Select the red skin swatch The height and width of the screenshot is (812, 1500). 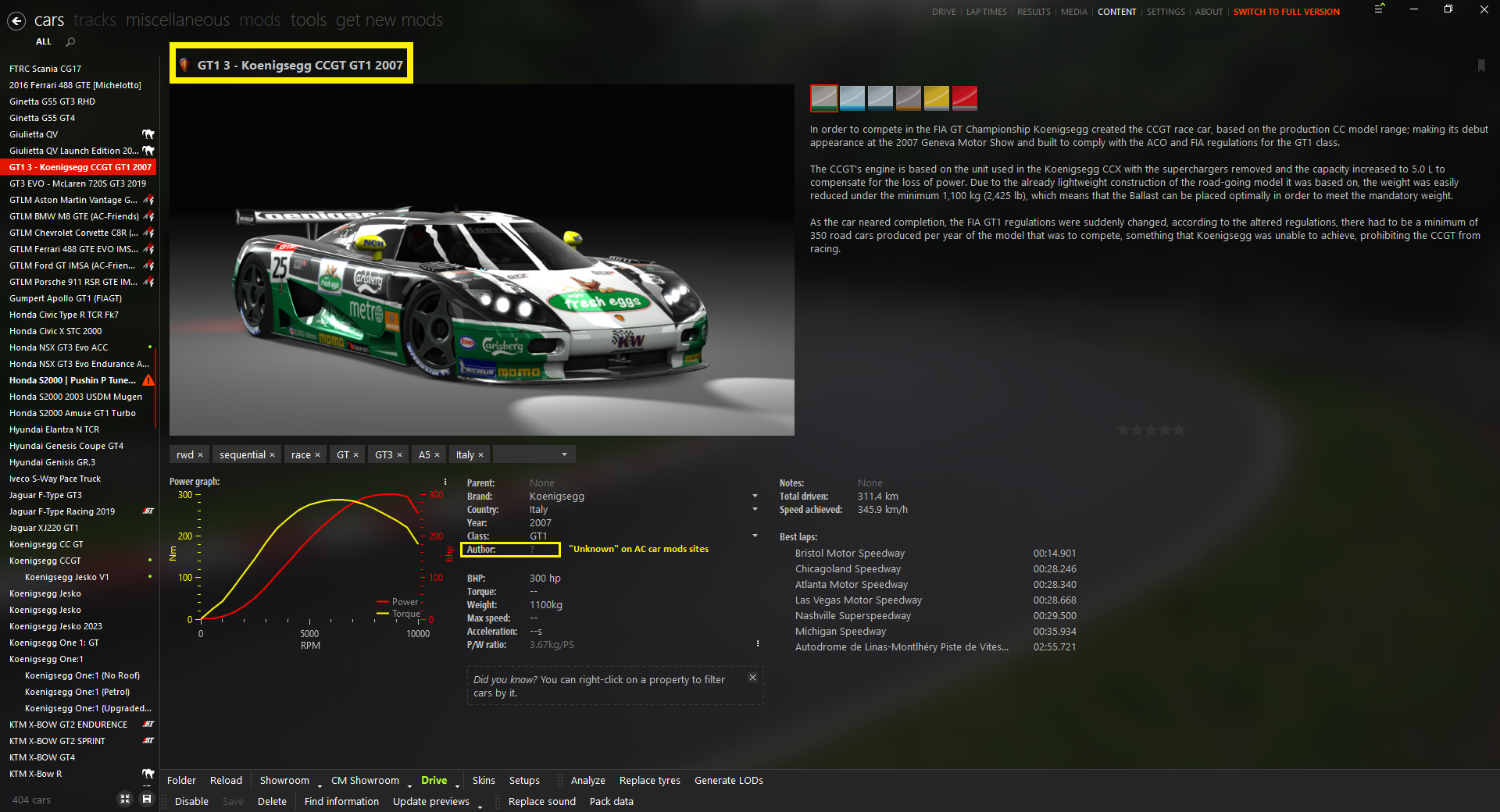(965, 98)
